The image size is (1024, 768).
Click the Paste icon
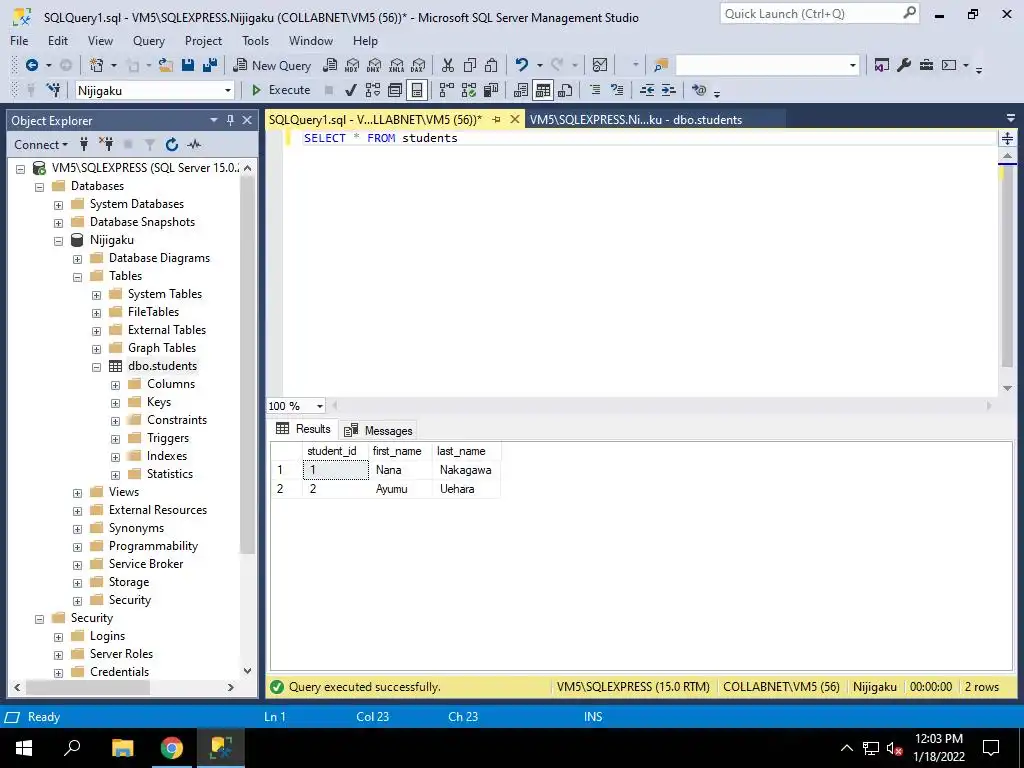(491, 65)
